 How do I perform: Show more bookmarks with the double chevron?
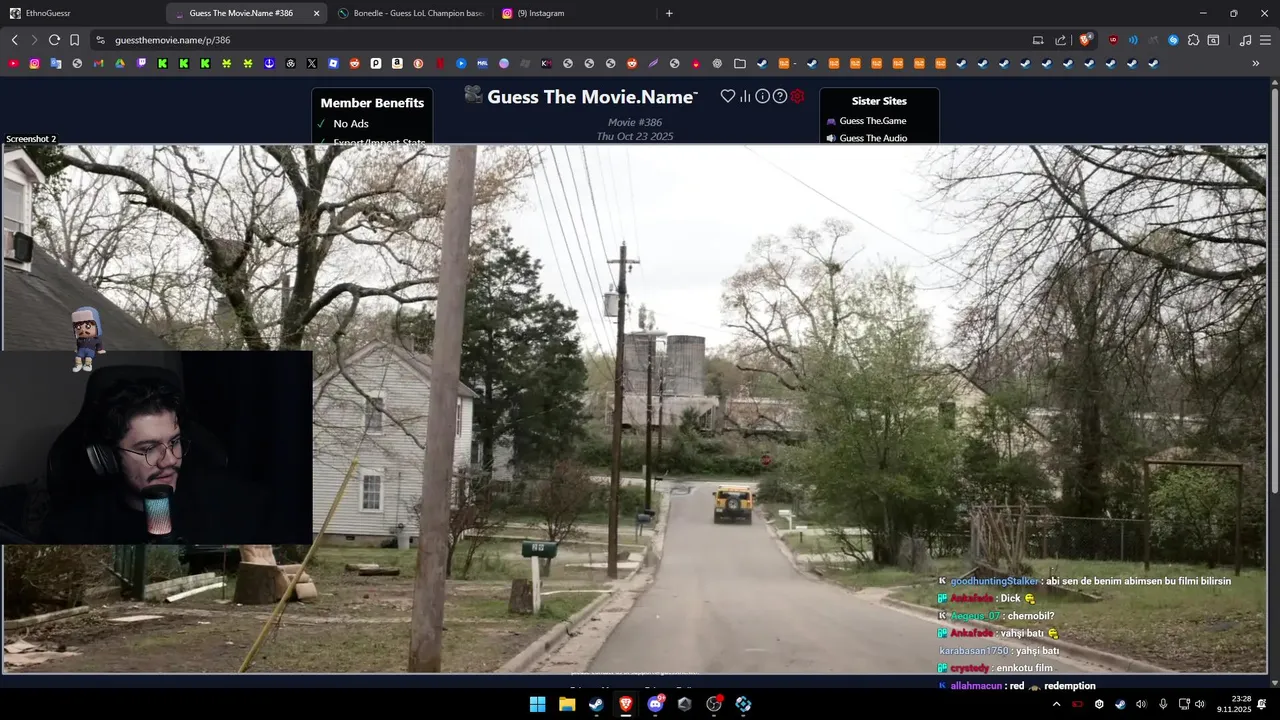[x=1256, y=63]
